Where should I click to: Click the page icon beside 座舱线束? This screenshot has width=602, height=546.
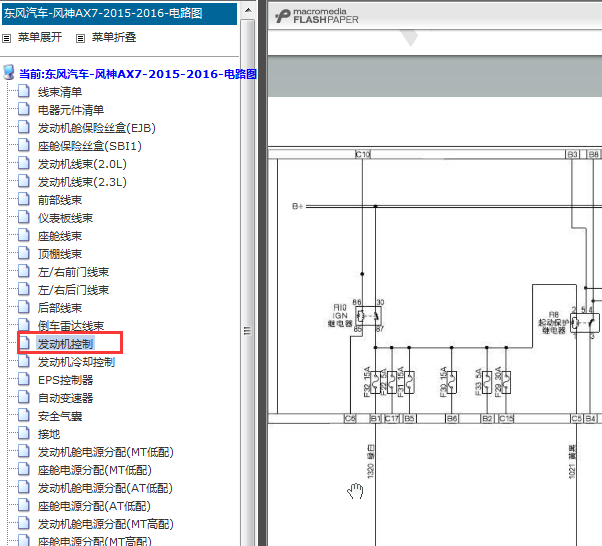[x=24, y=235]
